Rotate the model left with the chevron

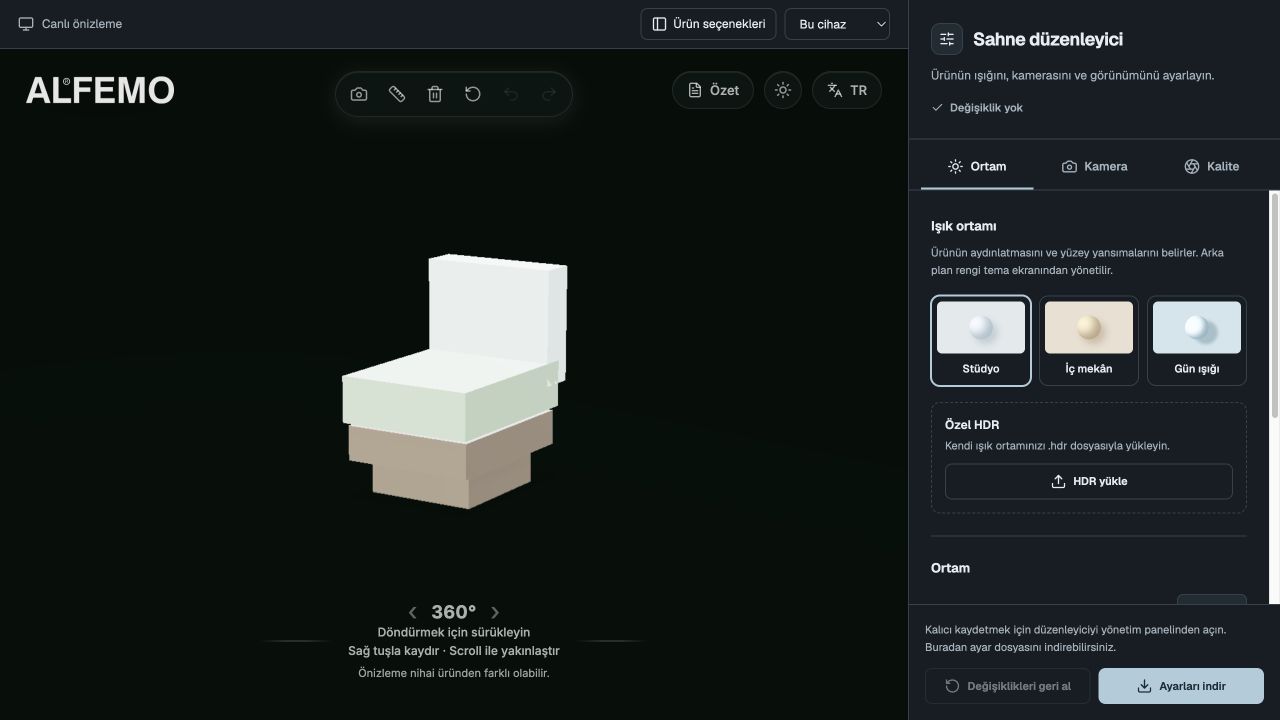click(x=413, y=612)
